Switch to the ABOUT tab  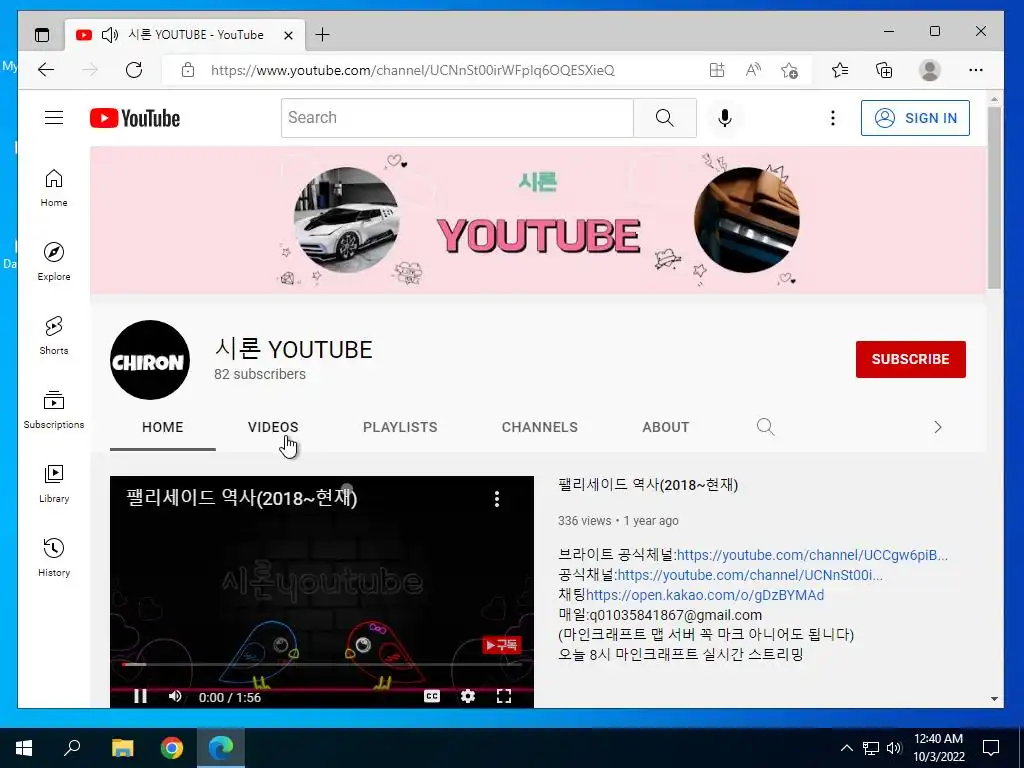pos(665,427)
